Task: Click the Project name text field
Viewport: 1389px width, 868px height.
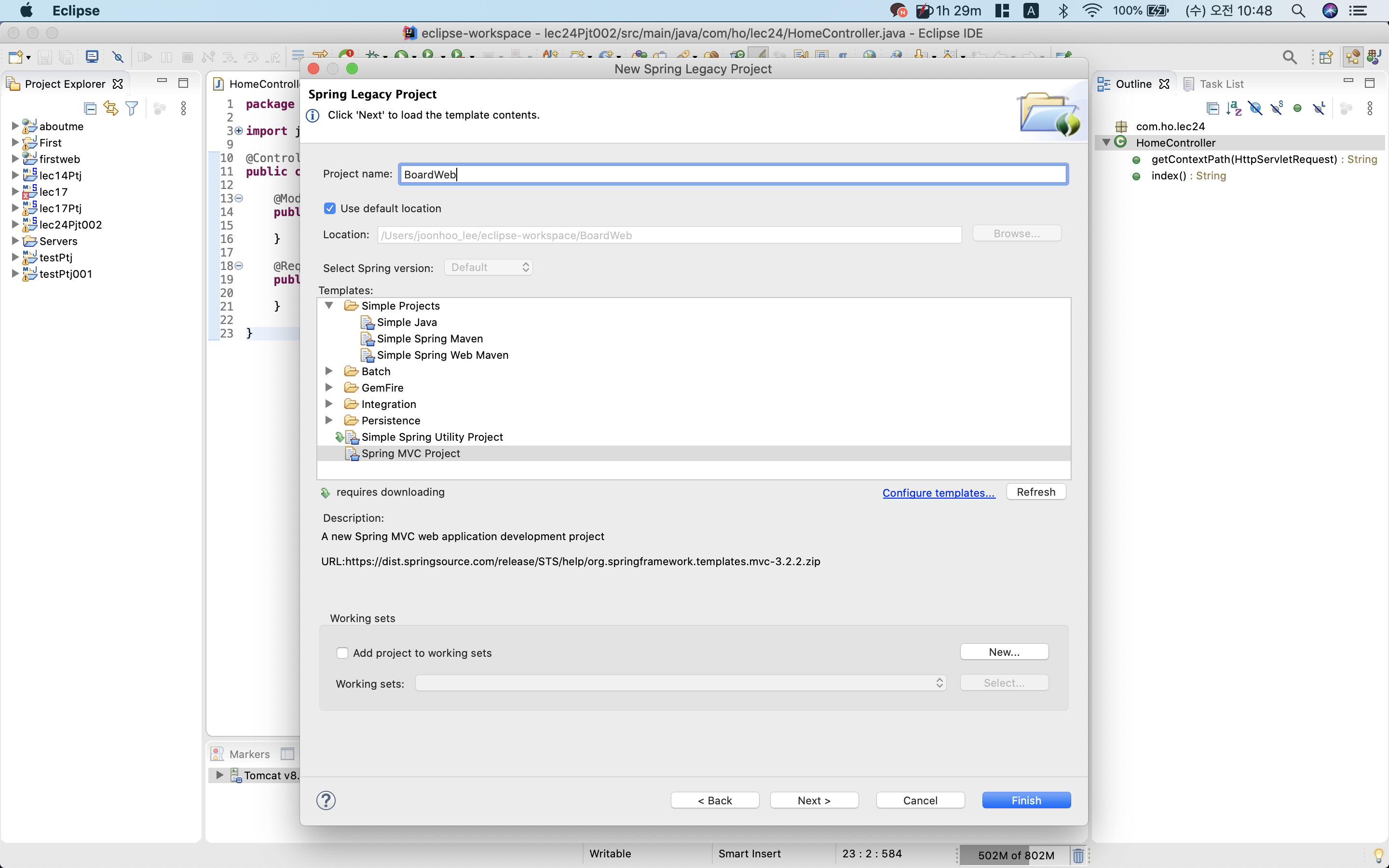Action: (733, 174)
